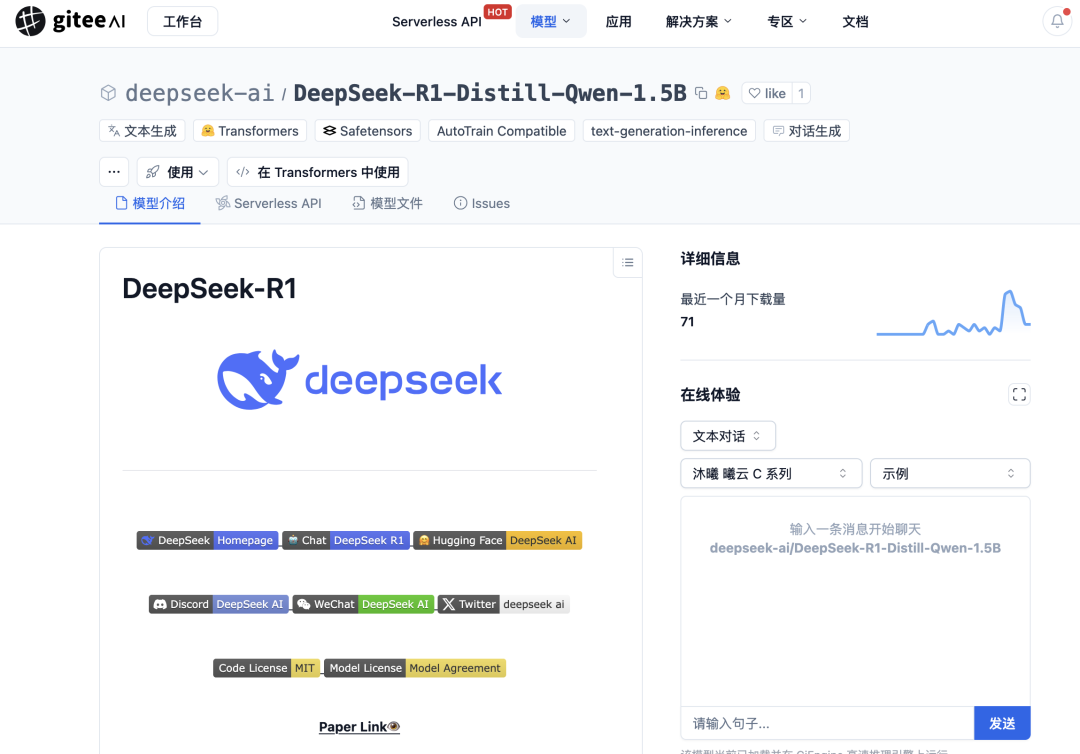Open the WeChat DeepSeek AI badge
This screenshot has width=1080, height=754.
click(x=364, y=604)
